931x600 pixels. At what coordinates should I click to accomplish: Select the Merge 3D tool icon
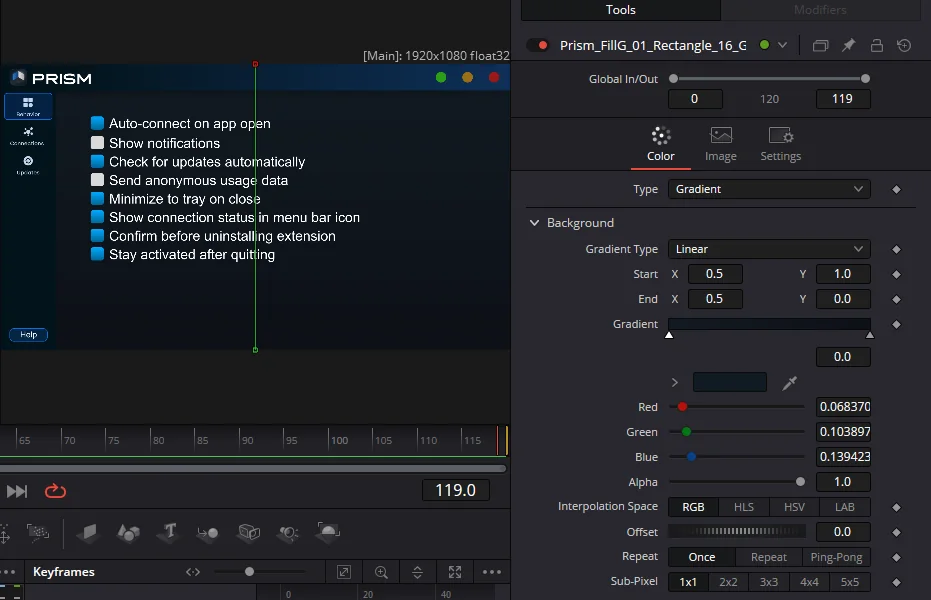pos(208,532)
